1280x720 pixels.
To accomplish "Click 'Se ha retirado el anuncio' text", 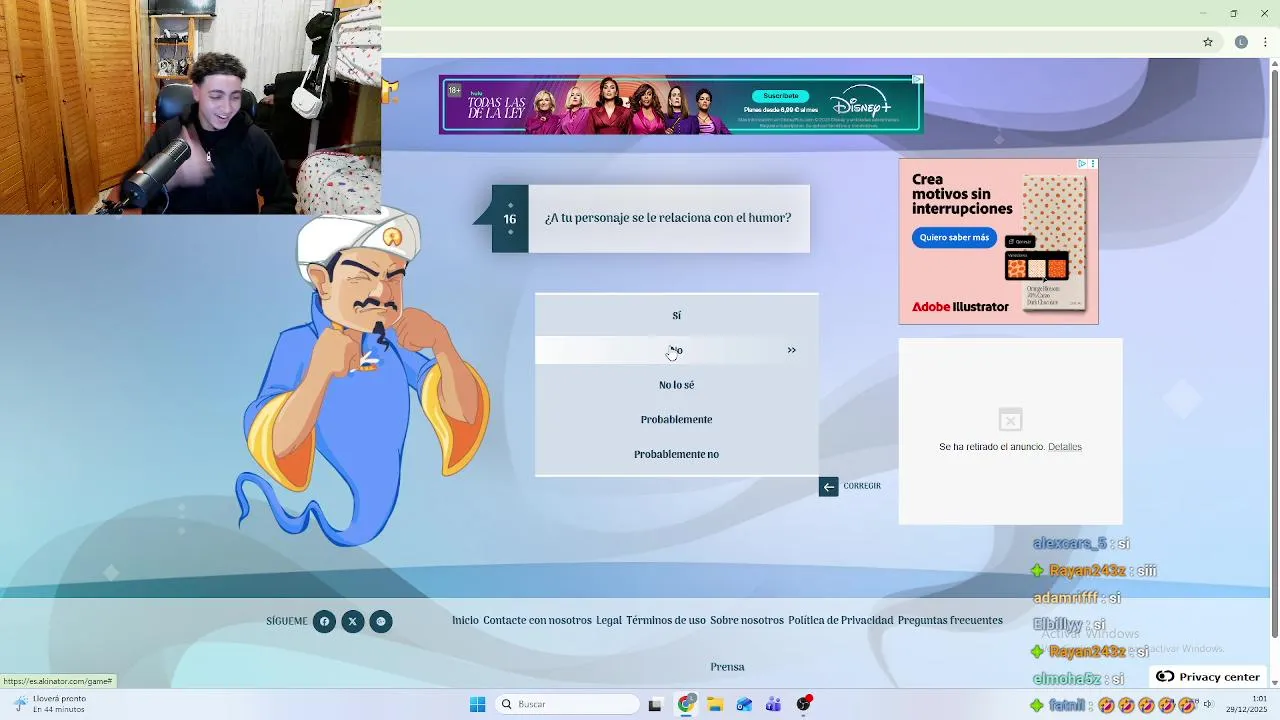I will (992, 447).
